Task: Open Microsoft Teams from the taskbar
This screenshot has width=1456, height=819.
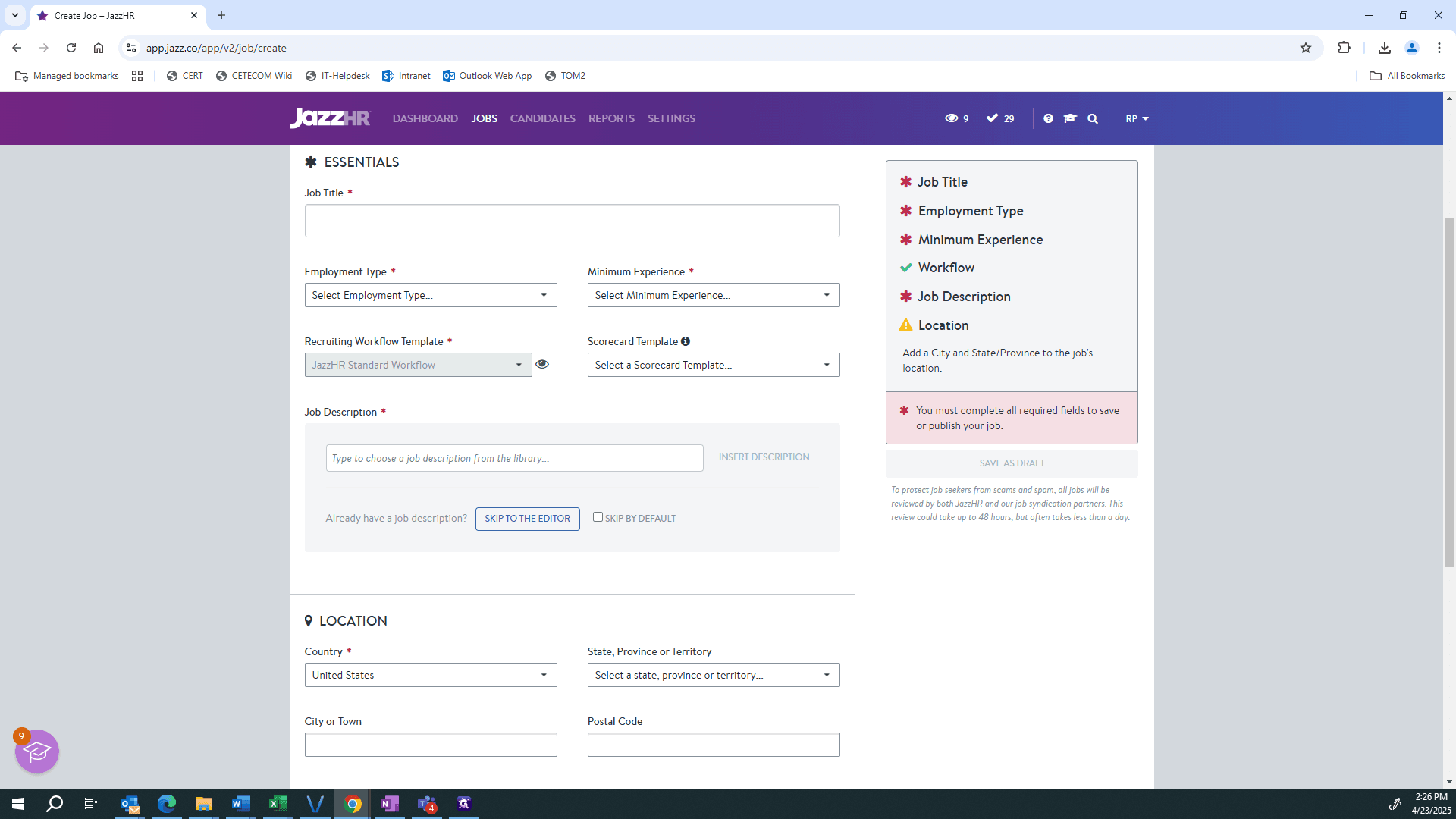Action: point(427,804)
